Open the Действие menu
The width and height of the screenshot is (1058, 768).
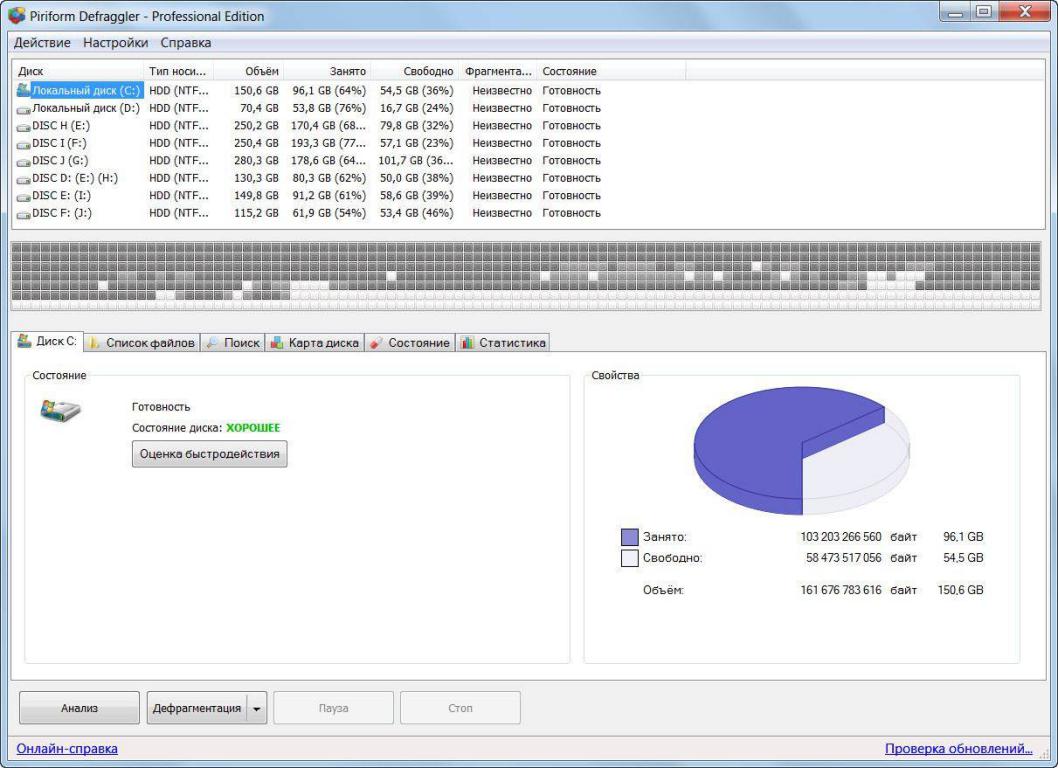coord(43,43)
